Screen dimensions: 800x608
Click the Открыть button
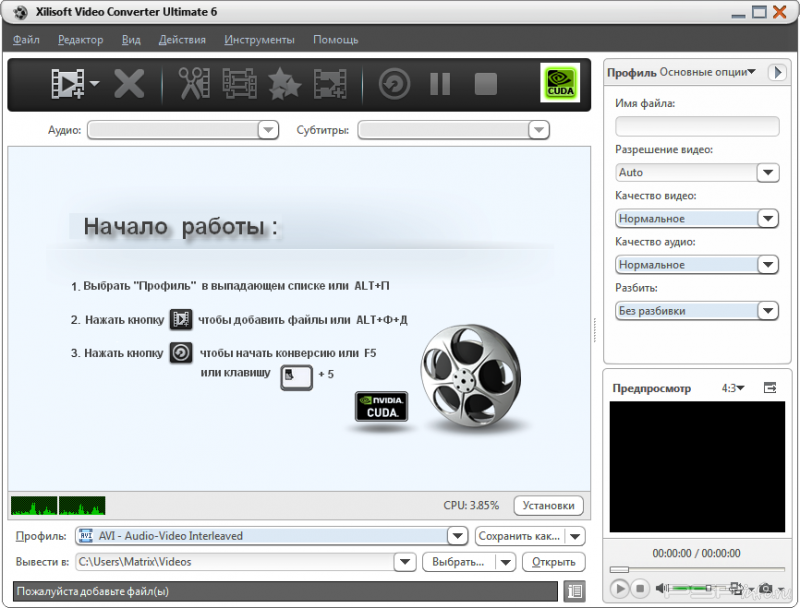pos(553,562)
